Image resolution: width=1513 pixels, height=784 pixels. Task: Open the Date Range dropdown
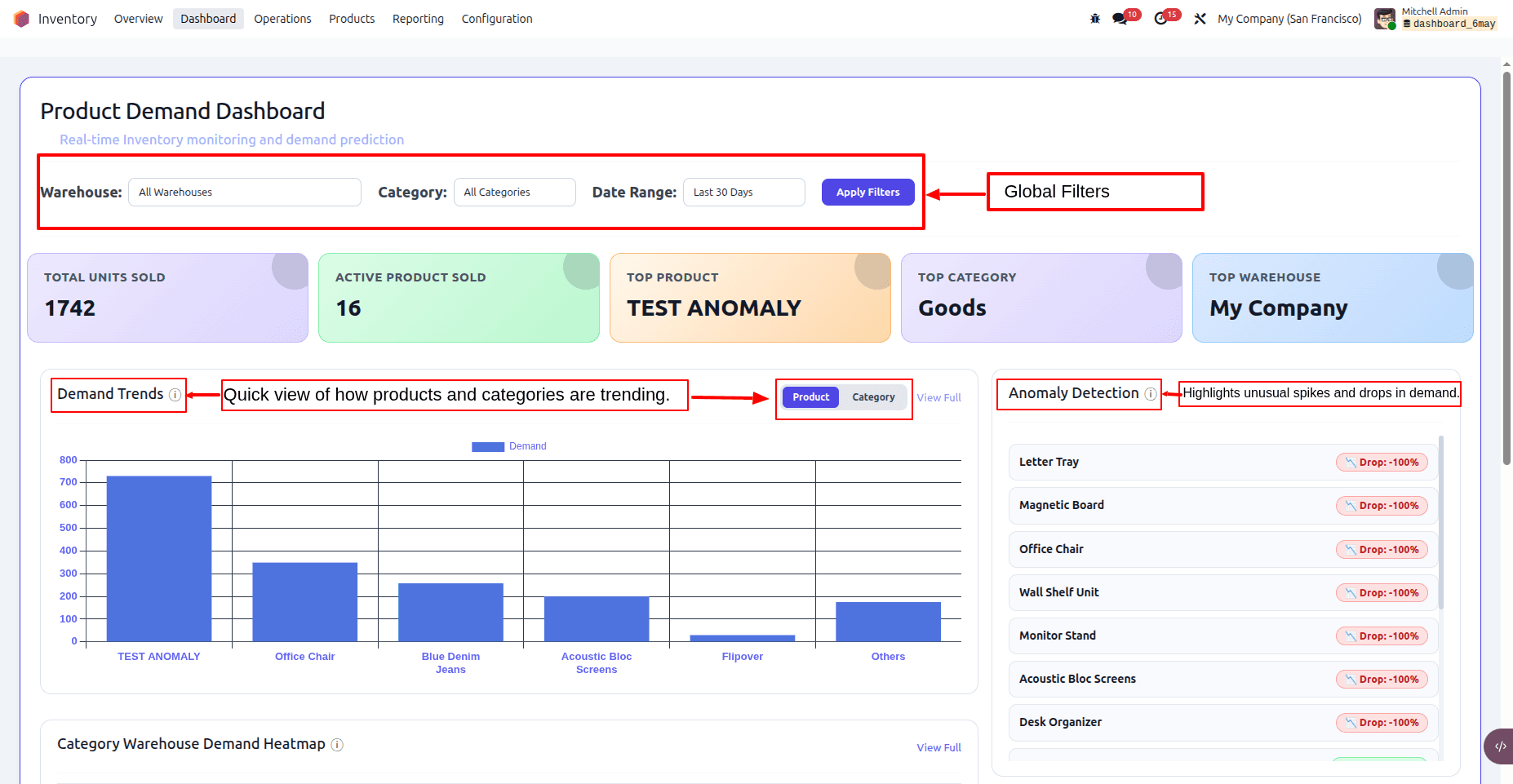[744, 193]
